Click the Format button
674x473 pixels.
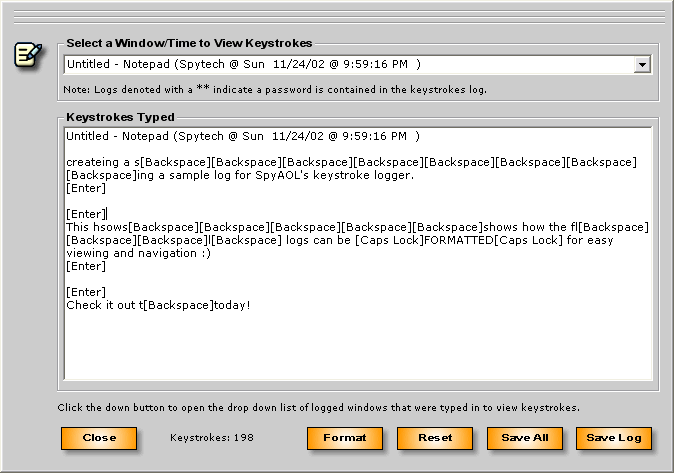pyautogui.click(x=344, y=438)
